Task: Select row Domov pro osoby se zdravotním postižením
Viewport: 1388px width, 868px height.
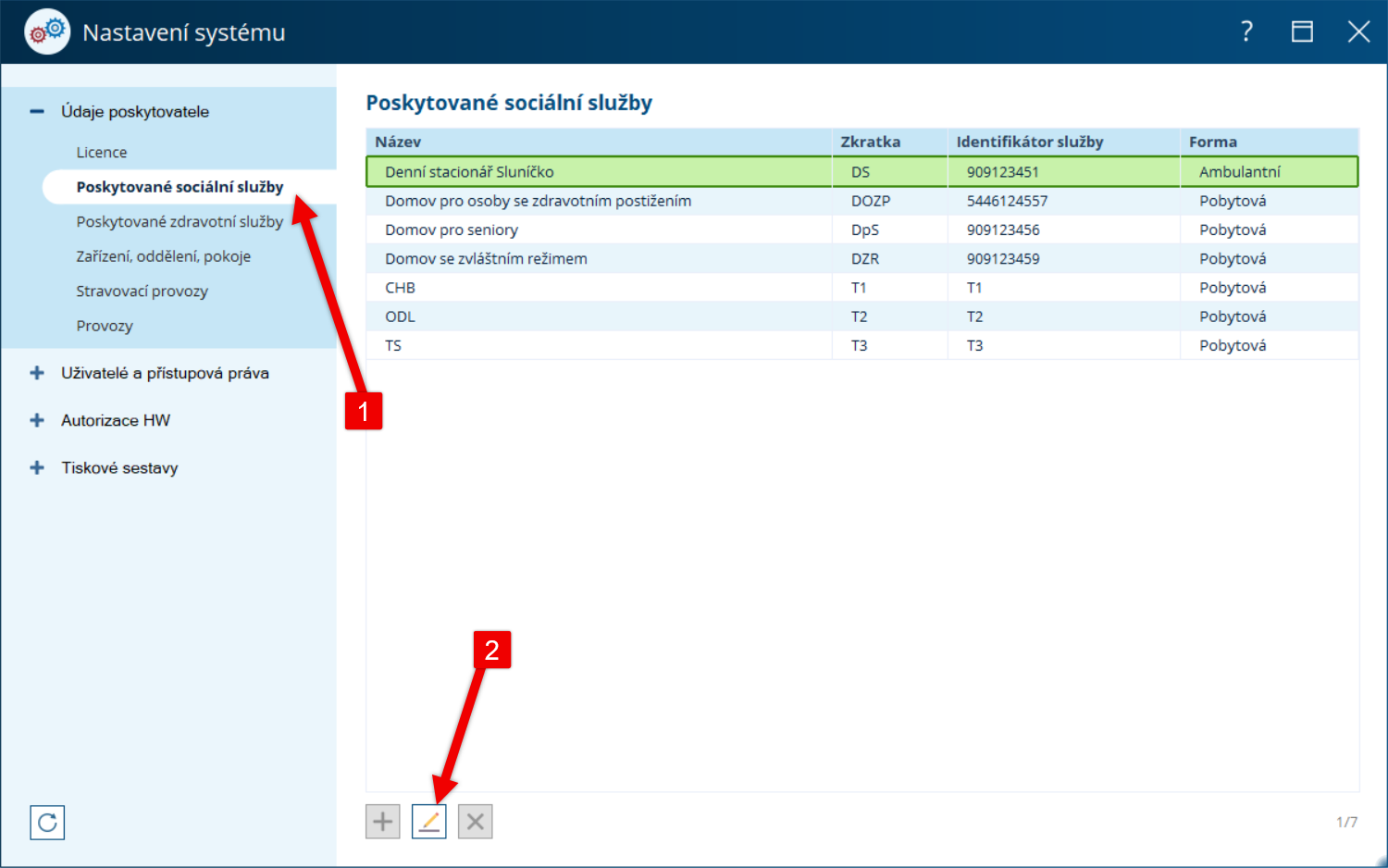Action: click(x=862, y=201)
